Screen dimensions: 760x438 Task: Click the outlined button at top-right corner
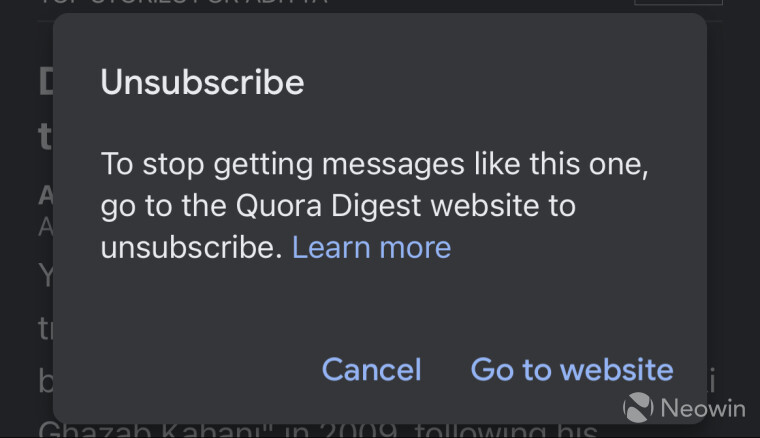678,2
